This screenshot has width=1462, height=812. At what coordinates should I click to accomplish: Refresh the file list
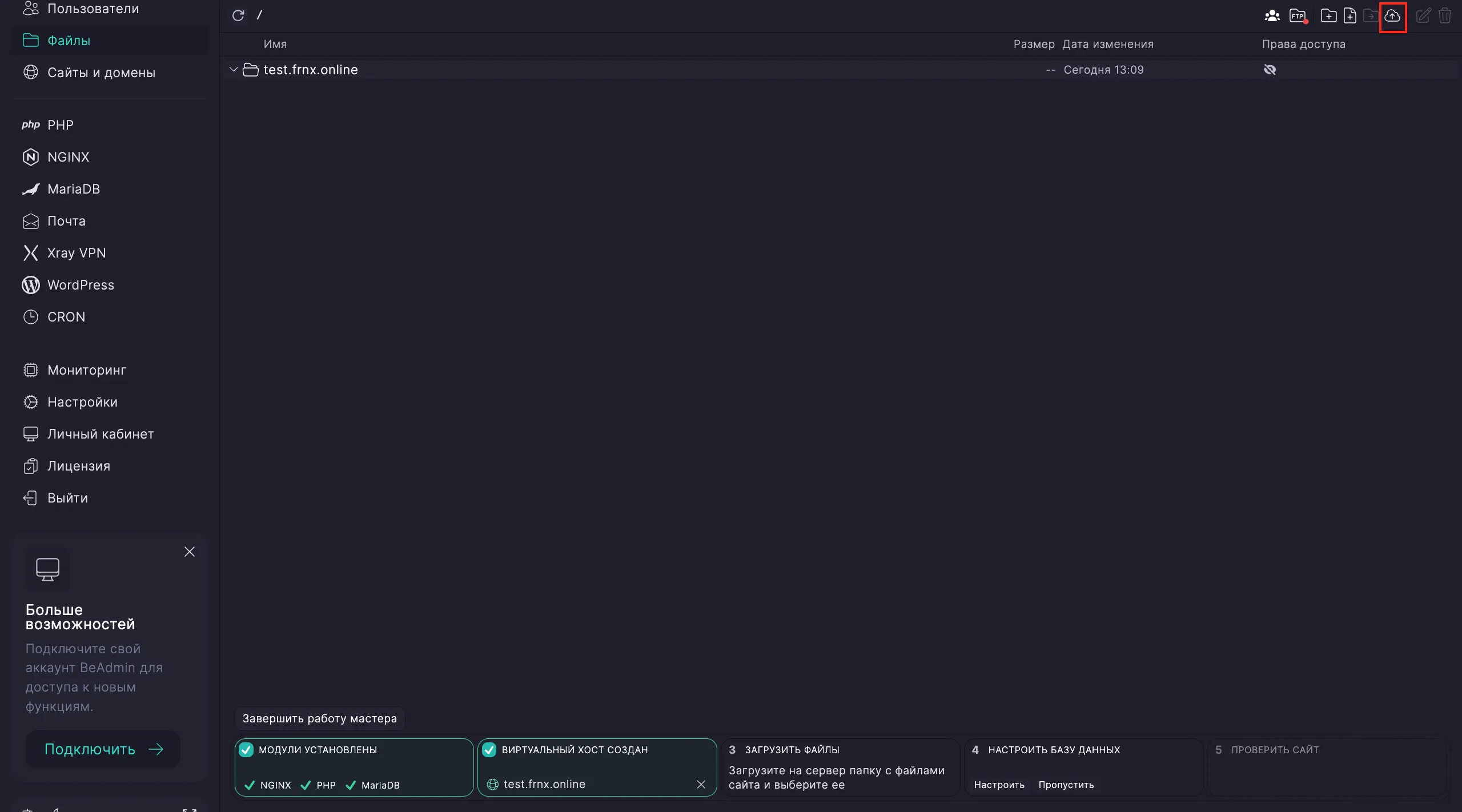(238, 15)
